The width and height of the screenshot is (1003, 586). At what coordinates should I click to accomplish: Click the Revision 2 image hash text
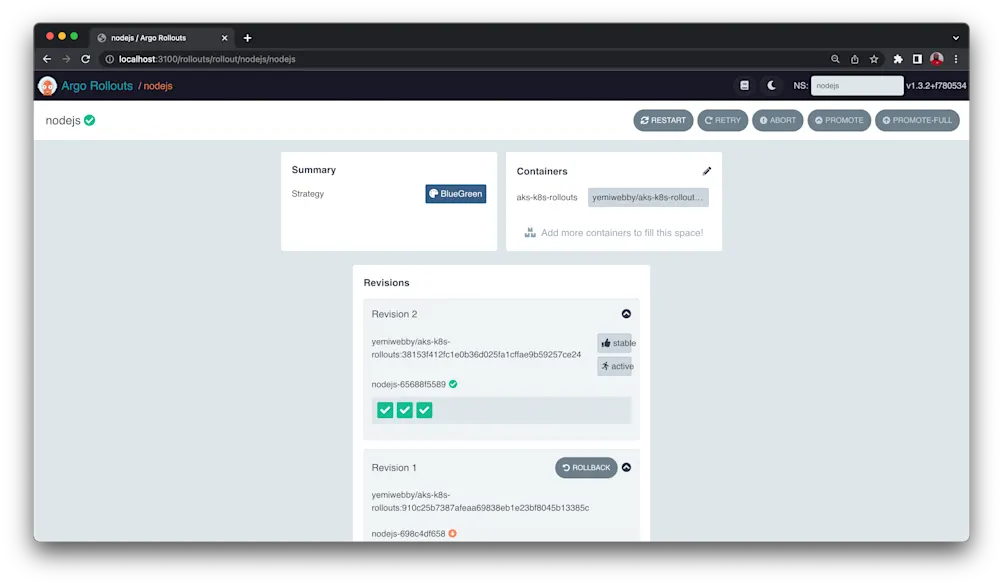click(476, 348)
